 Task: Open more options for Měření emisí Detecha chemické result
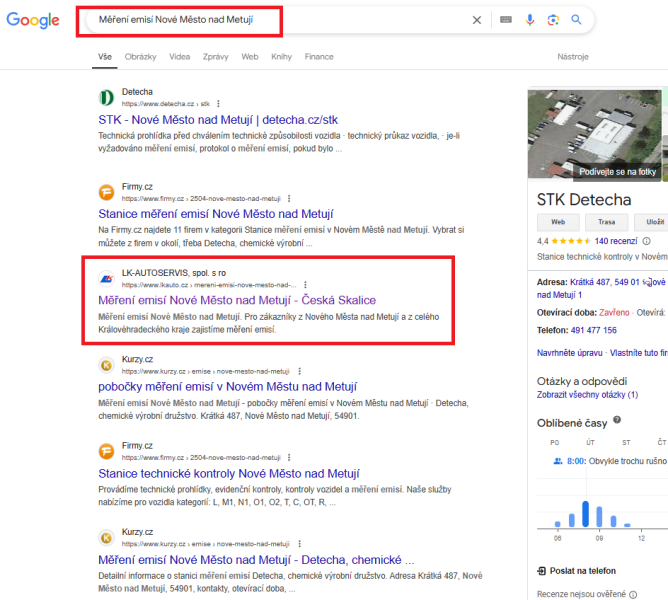(299, 544)
